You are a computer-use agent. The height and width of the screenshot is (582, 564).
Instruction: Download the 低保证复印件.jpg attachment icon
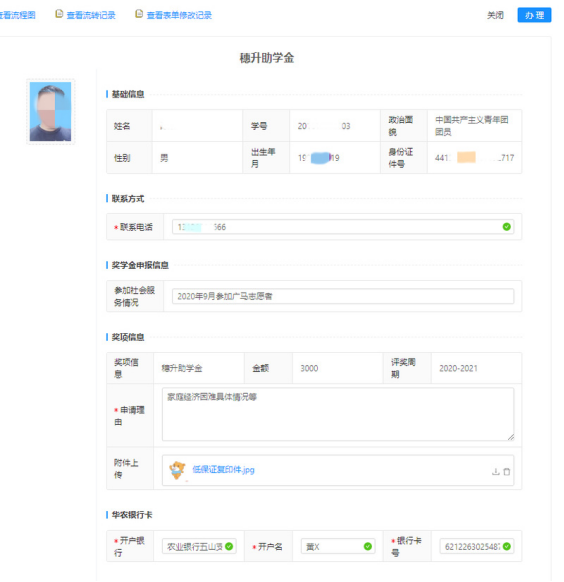tap(495, 471)
